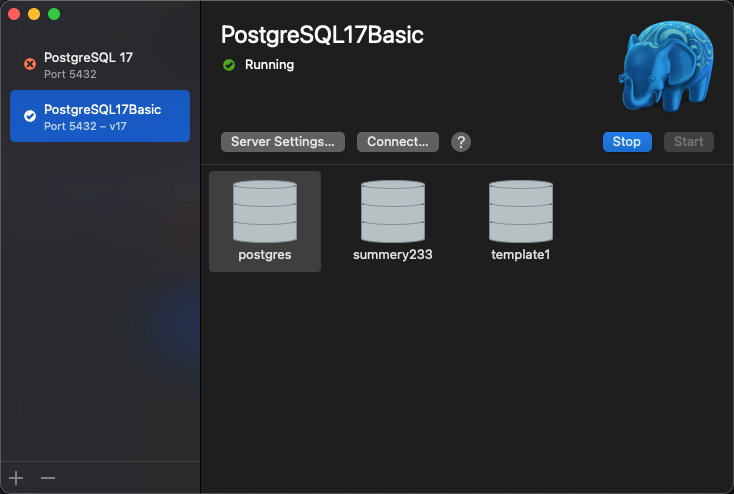Click the summery233 database label
734x494 pixels.
pyautogui.click(x=393, y=255)
